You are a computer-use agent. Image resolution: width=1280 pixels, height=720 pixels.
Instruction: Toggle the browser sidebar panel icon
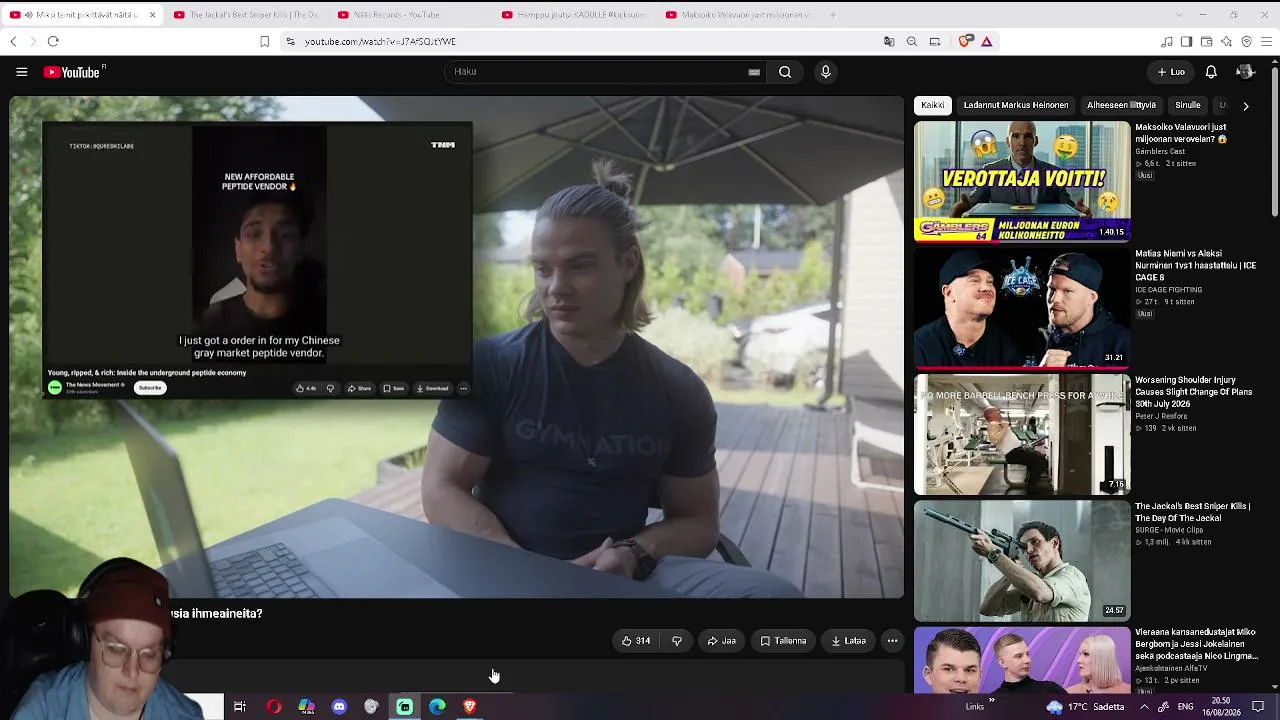pos(1187,41)
